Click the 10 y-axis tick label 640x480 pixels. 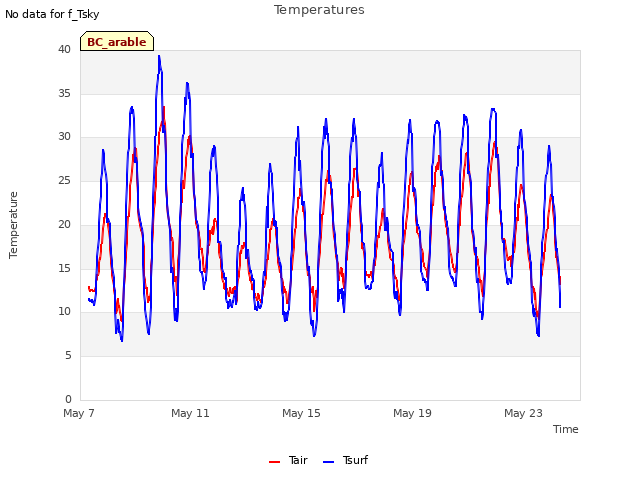[64, 312]
